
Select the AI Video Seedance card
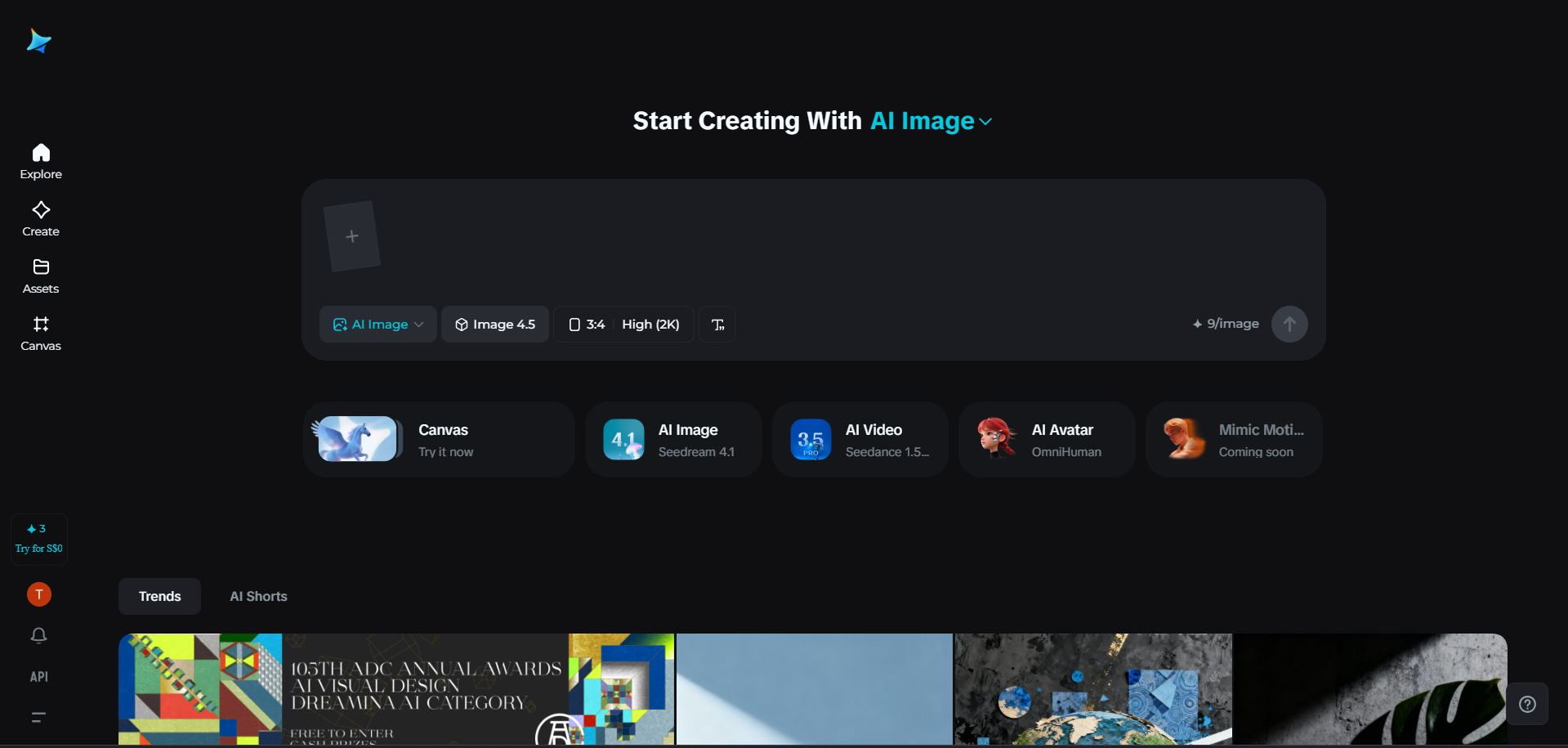click(x=860, y=440)
